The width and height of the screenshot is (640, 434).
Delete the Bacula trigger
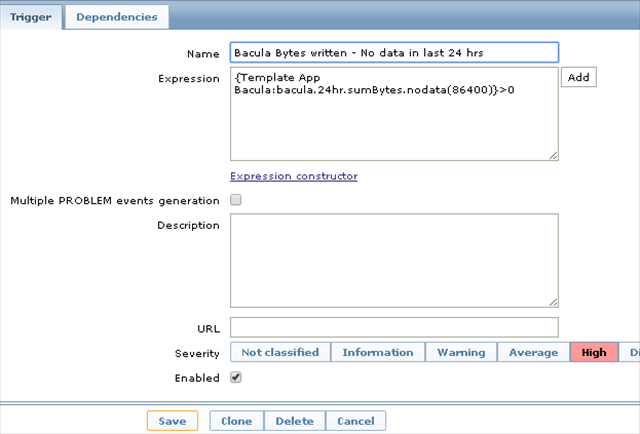(x=295, y=421)
